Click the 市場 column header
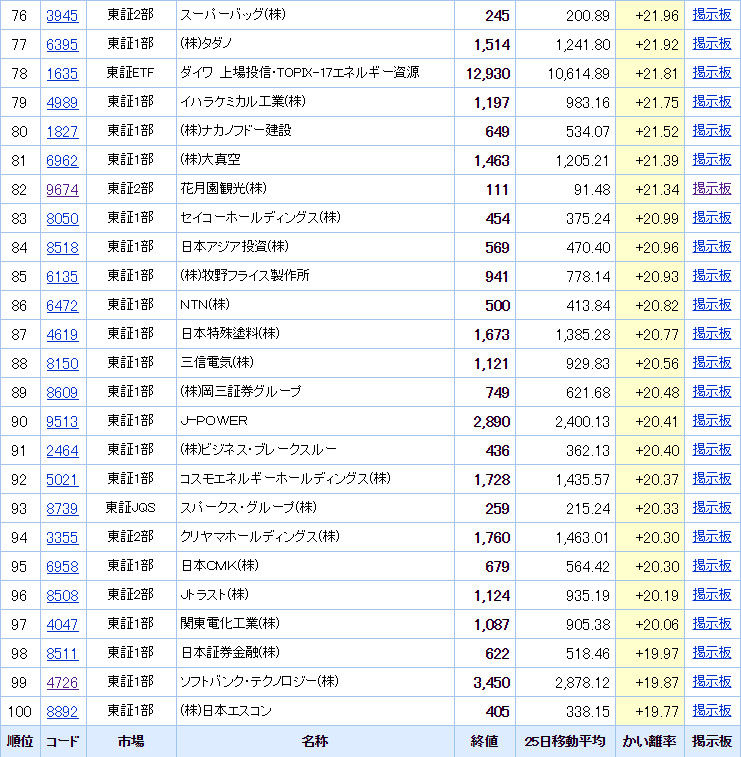Image resolution: width=741 pixels, height=757 pixels. 131,741
